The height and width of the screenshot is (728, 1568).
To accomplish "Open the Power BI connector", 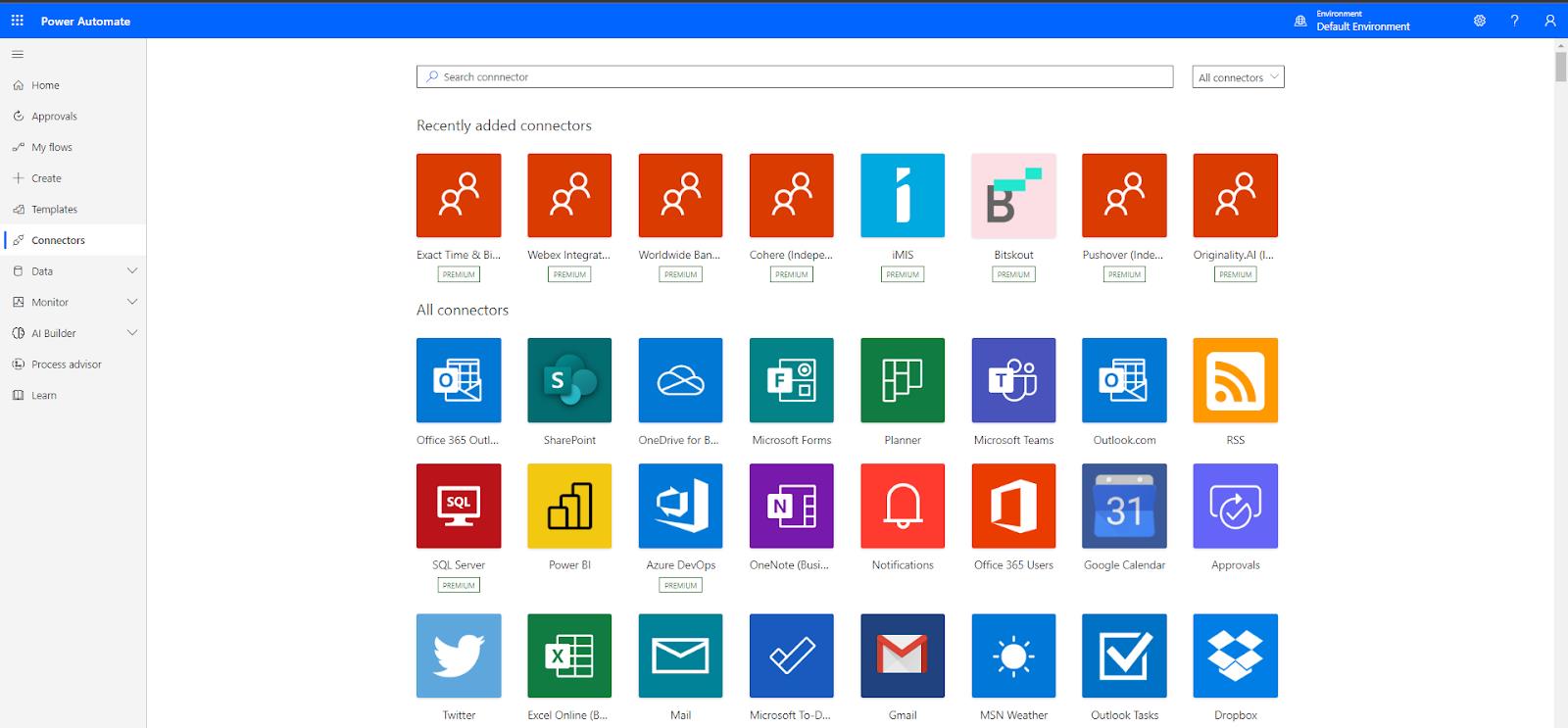I will coord(569,506).
